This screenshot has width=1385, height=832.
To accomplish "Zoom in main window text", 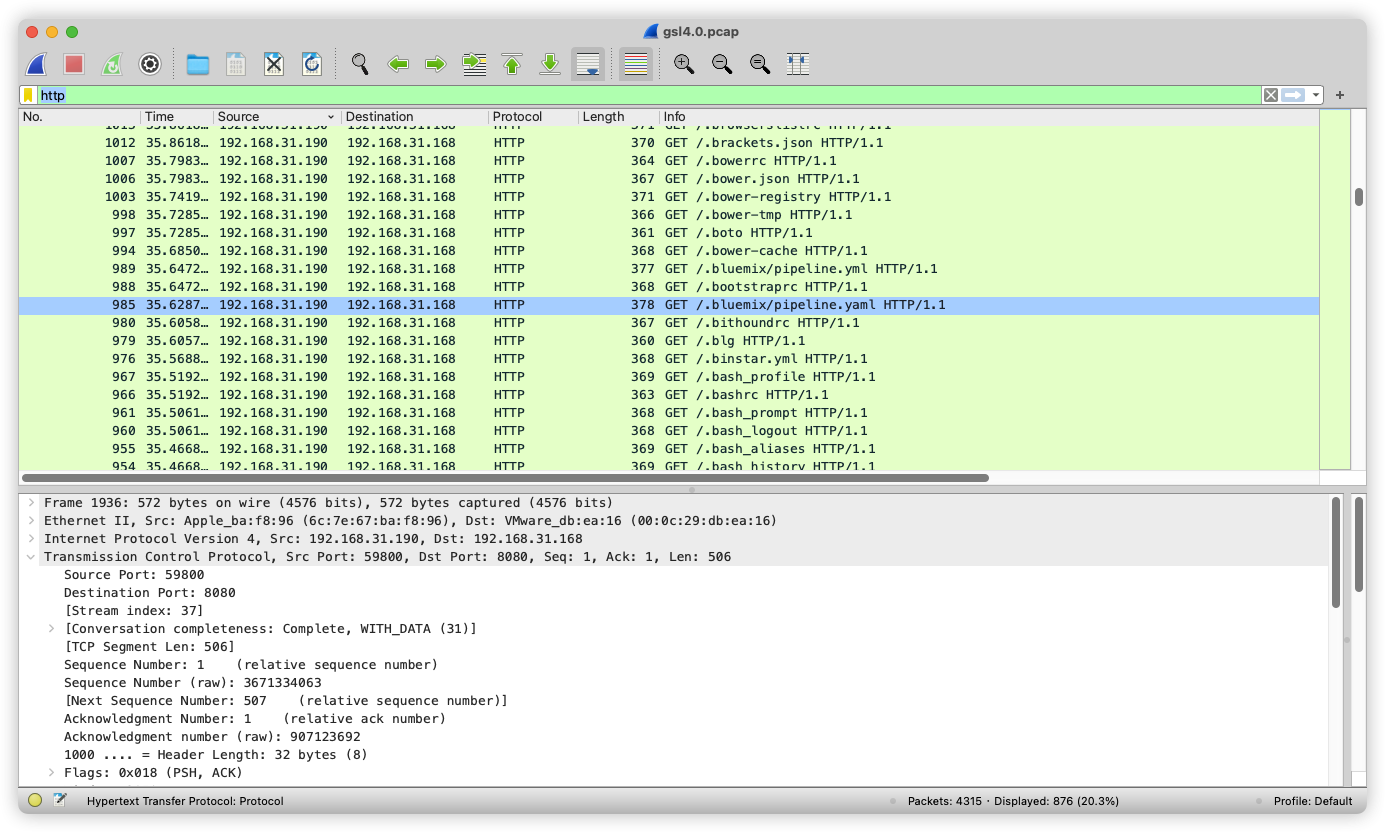I will pyautogui.click(x=684, y=64).
